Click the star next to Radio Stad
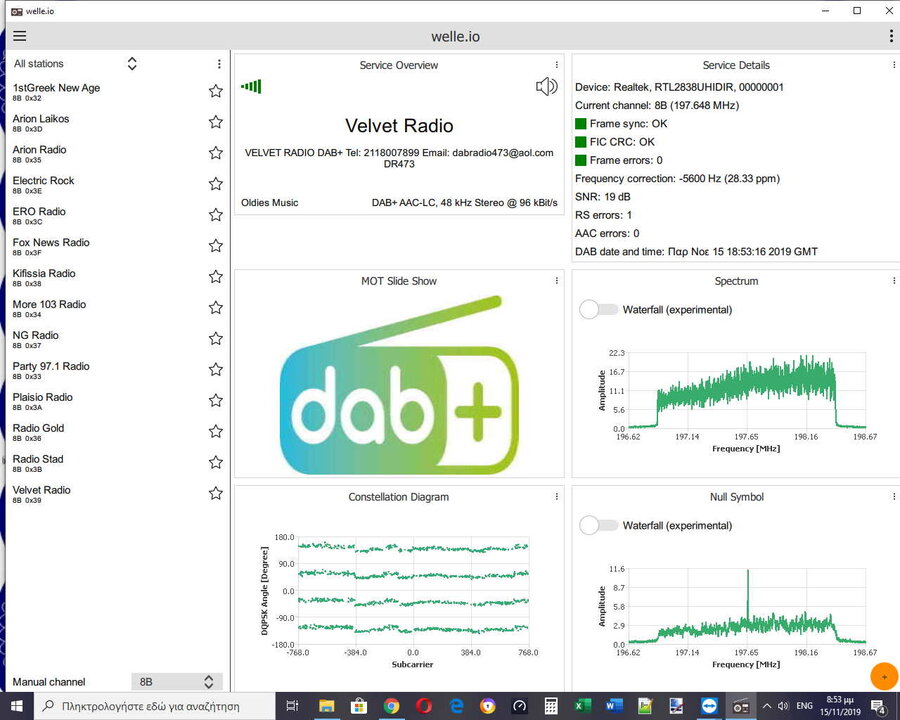The image size is (900, 720). tap(216, 463)
